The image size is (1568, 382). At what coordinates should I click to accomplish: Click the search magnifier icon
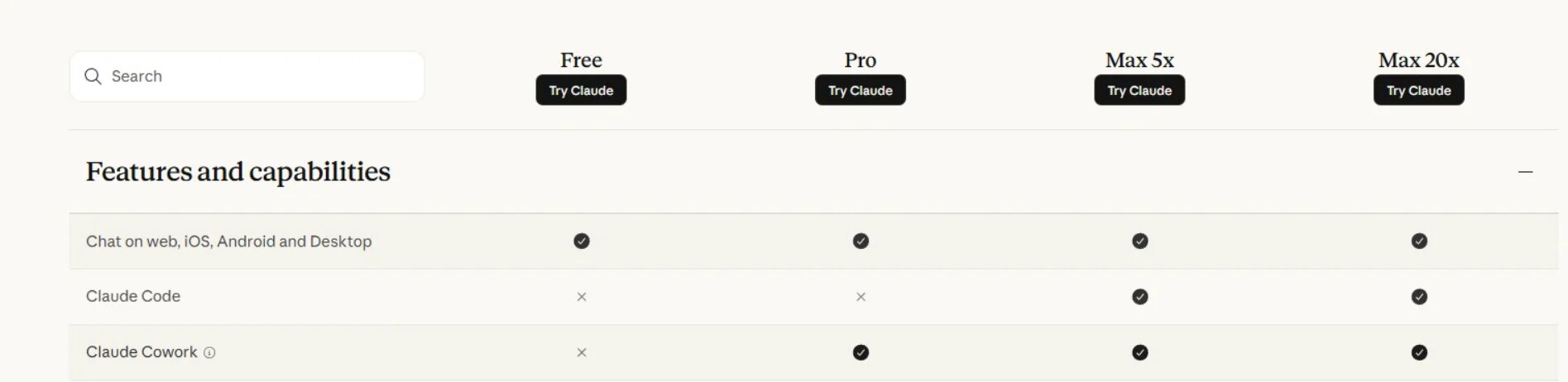point(93,76)
